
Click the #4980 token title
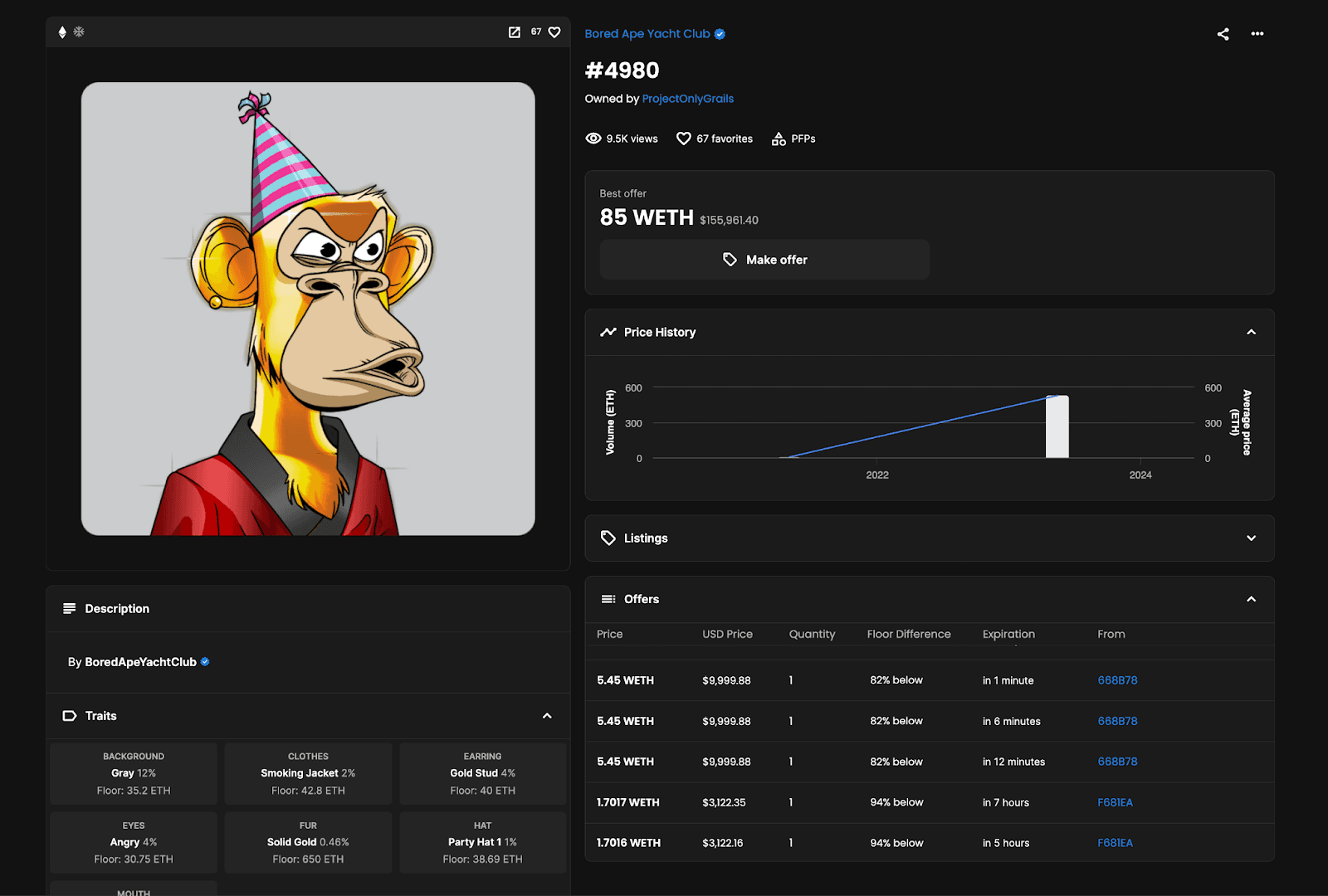coord(622,71)
